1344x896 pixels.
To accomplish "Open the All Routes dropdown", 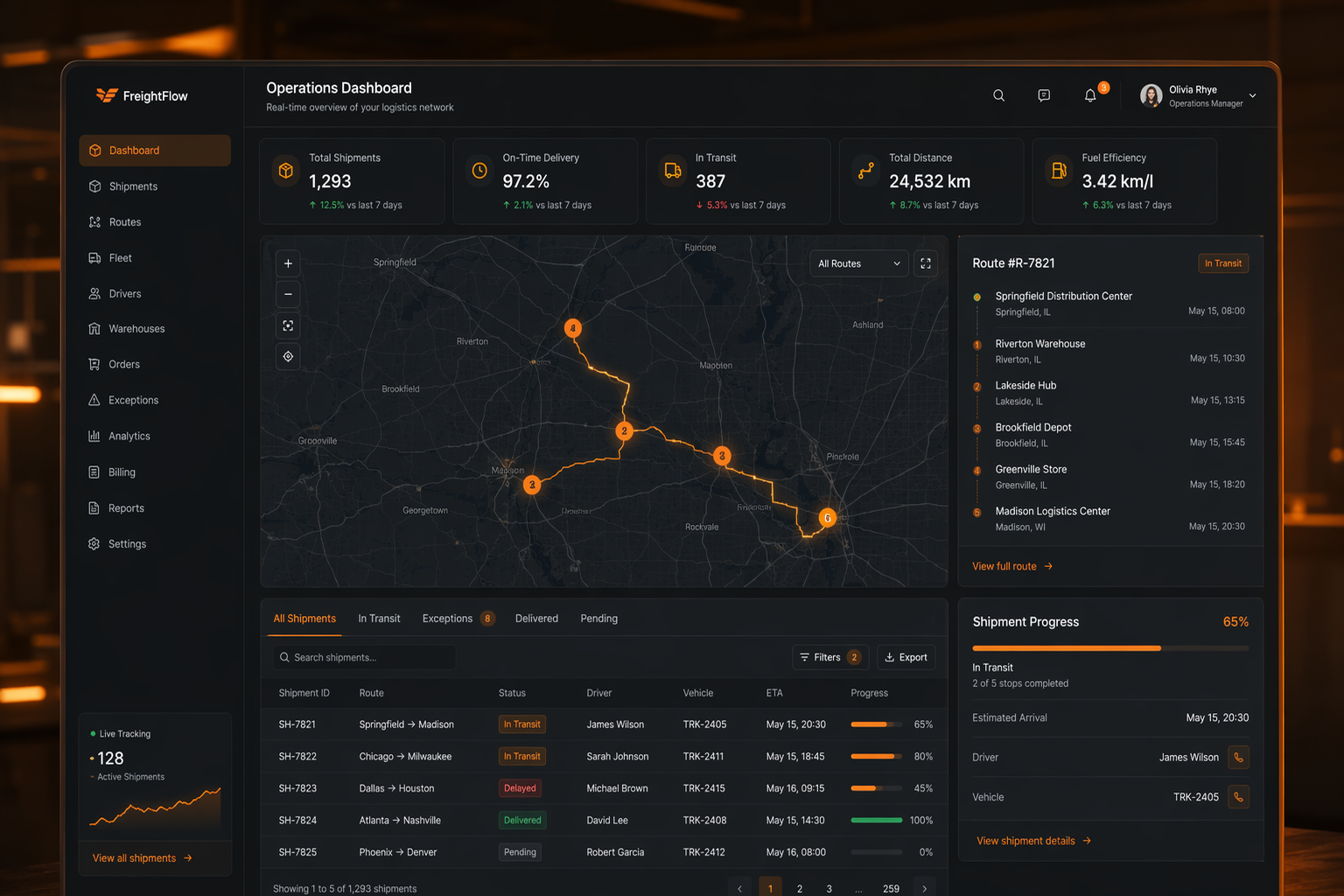I will 859,263.
